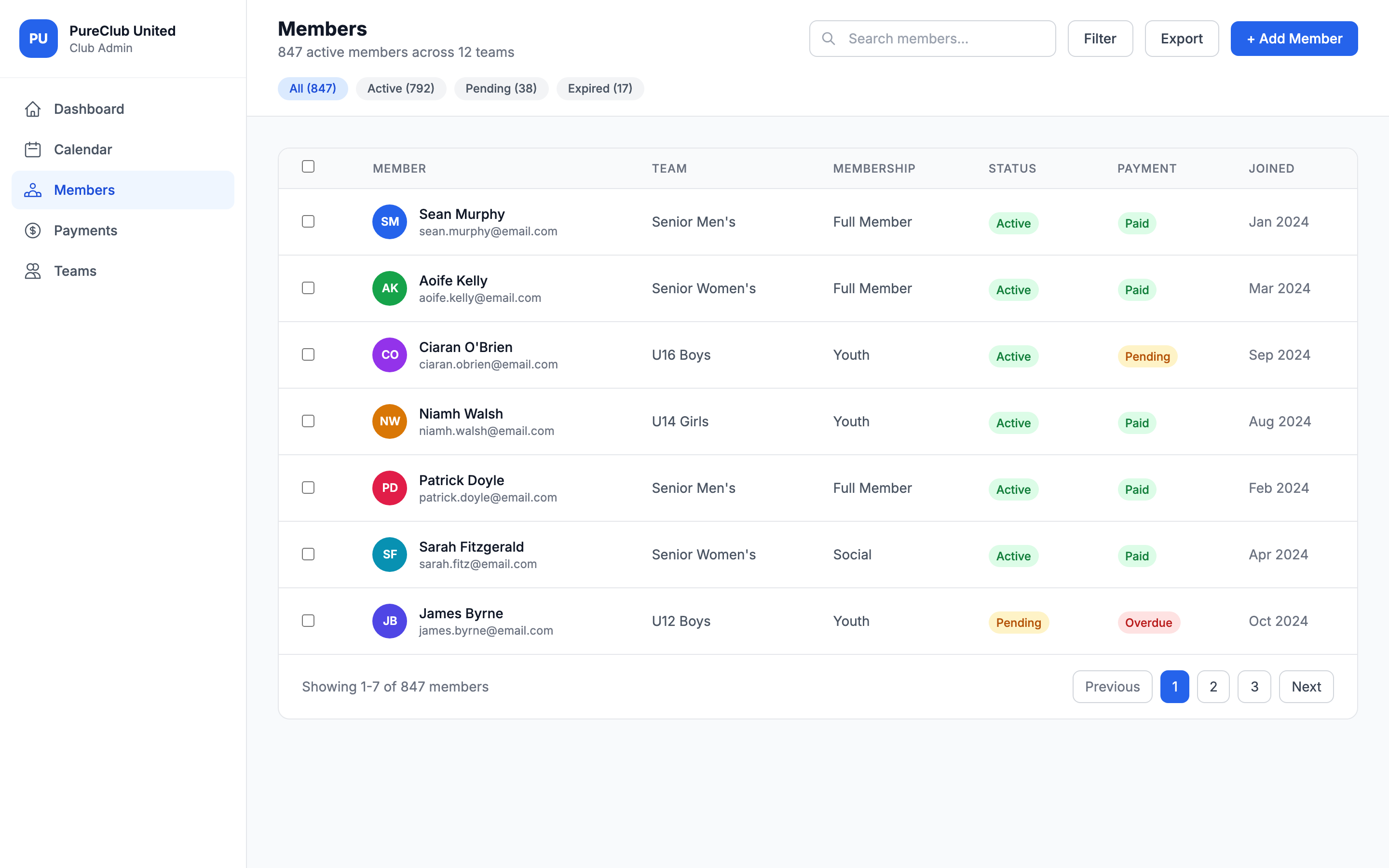Screen dimensions: 1389x868
Task: Show the Expired (17) members tab
Action: point(600,88)
